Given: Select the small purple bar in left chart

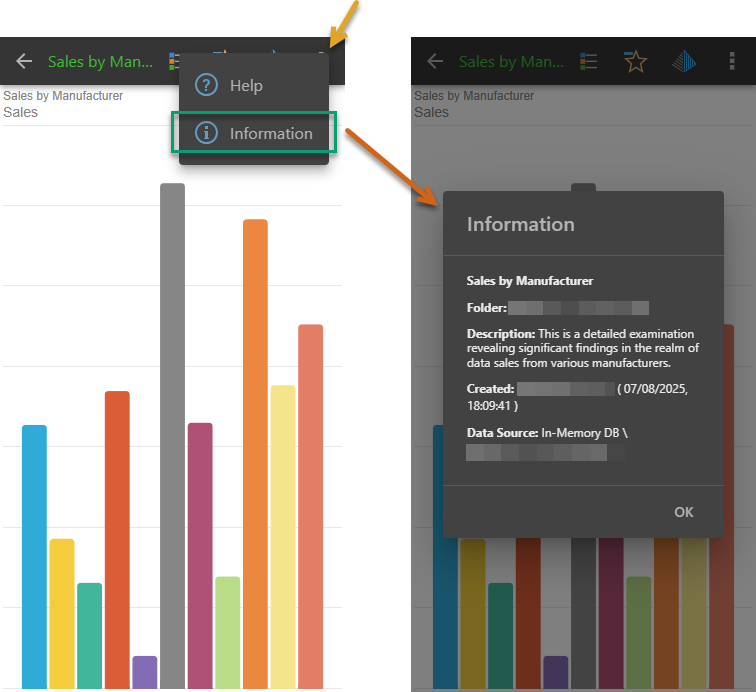Looking at the screenshot, I should [145, 672].
